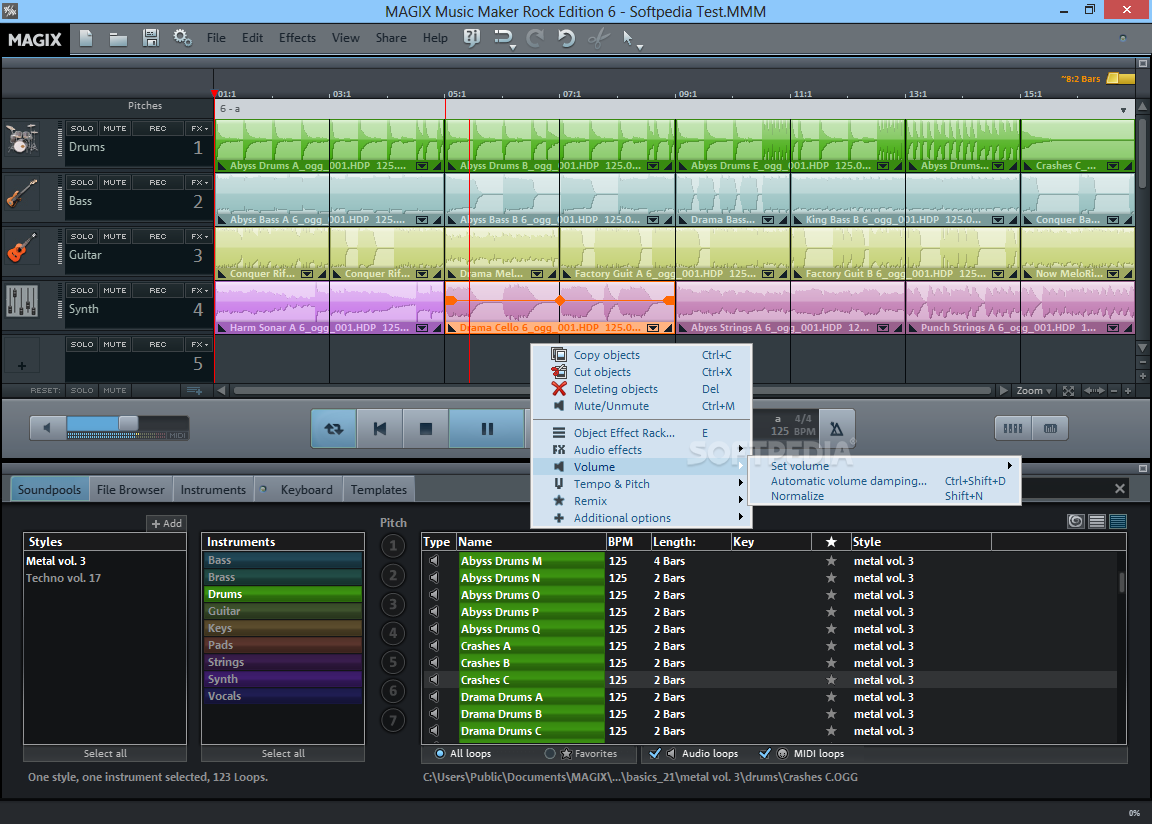This screenshot has height=824, width=1152.
Task: Open the FX dropdown on Drums track
Action: tap(199, 129)
